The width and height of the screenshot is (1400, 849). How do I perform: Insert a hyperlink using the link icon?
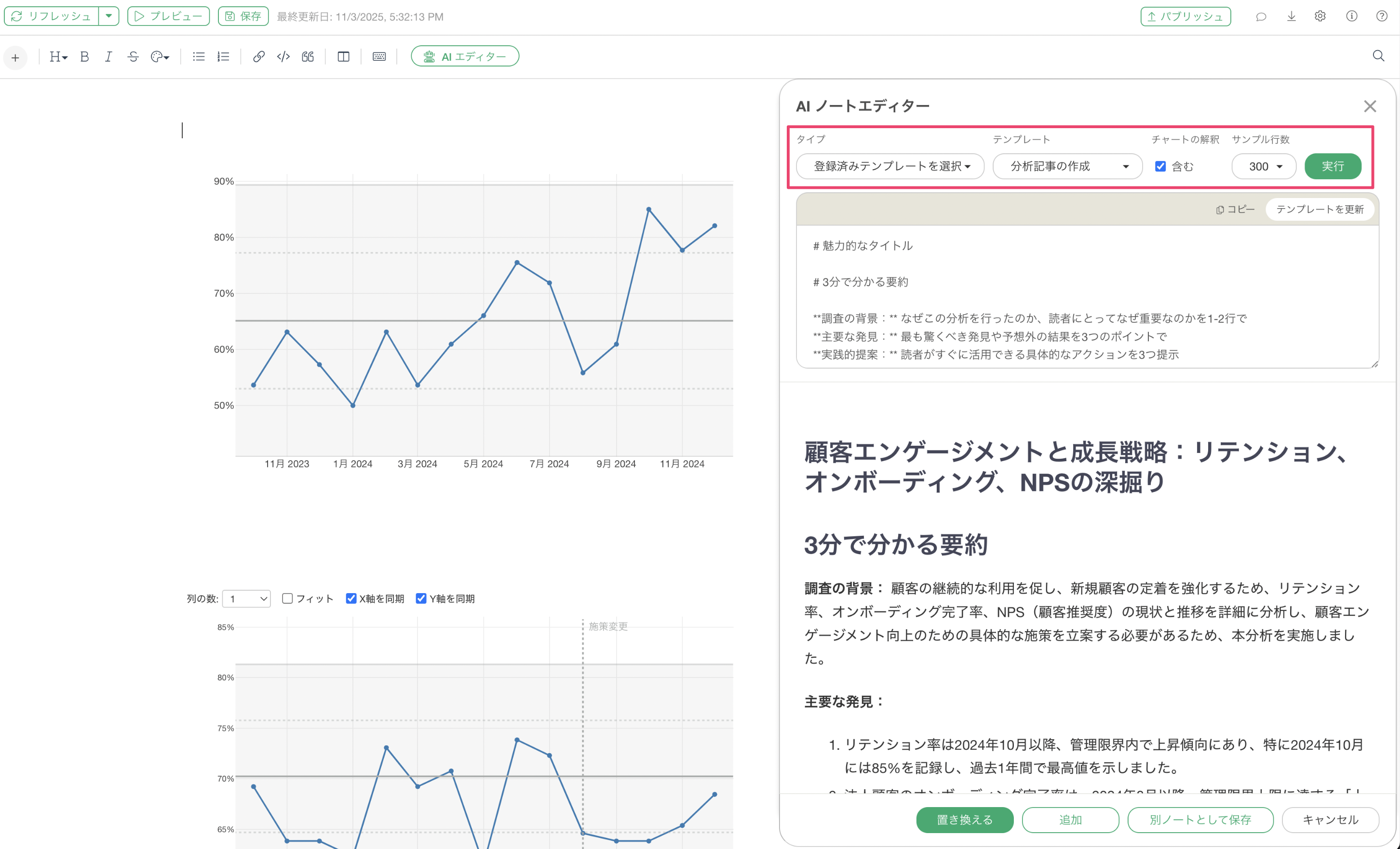[x=258, y=56]
